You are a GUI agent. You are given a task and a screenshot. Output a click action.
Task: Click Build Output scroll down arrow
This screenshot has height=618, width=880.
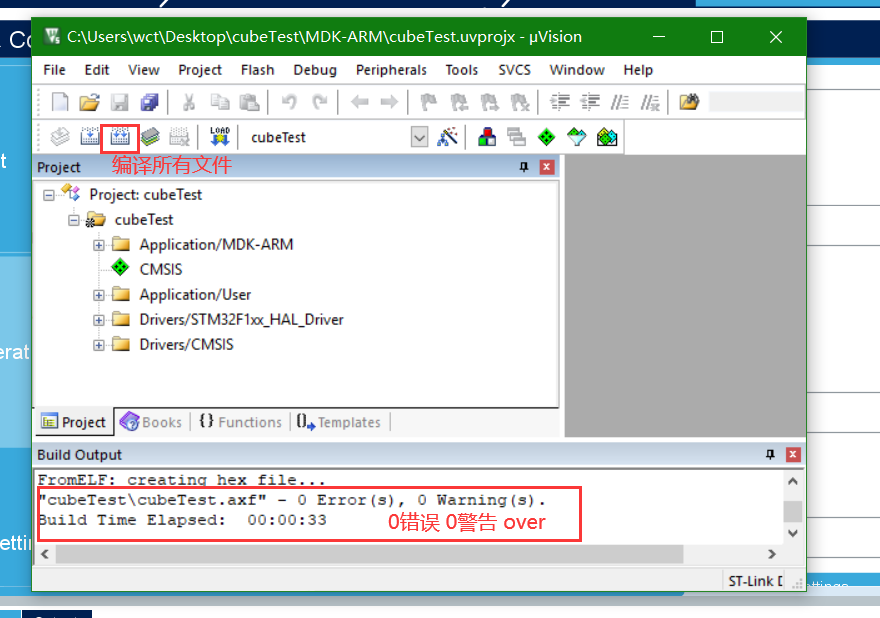click(x=792, y=533)
